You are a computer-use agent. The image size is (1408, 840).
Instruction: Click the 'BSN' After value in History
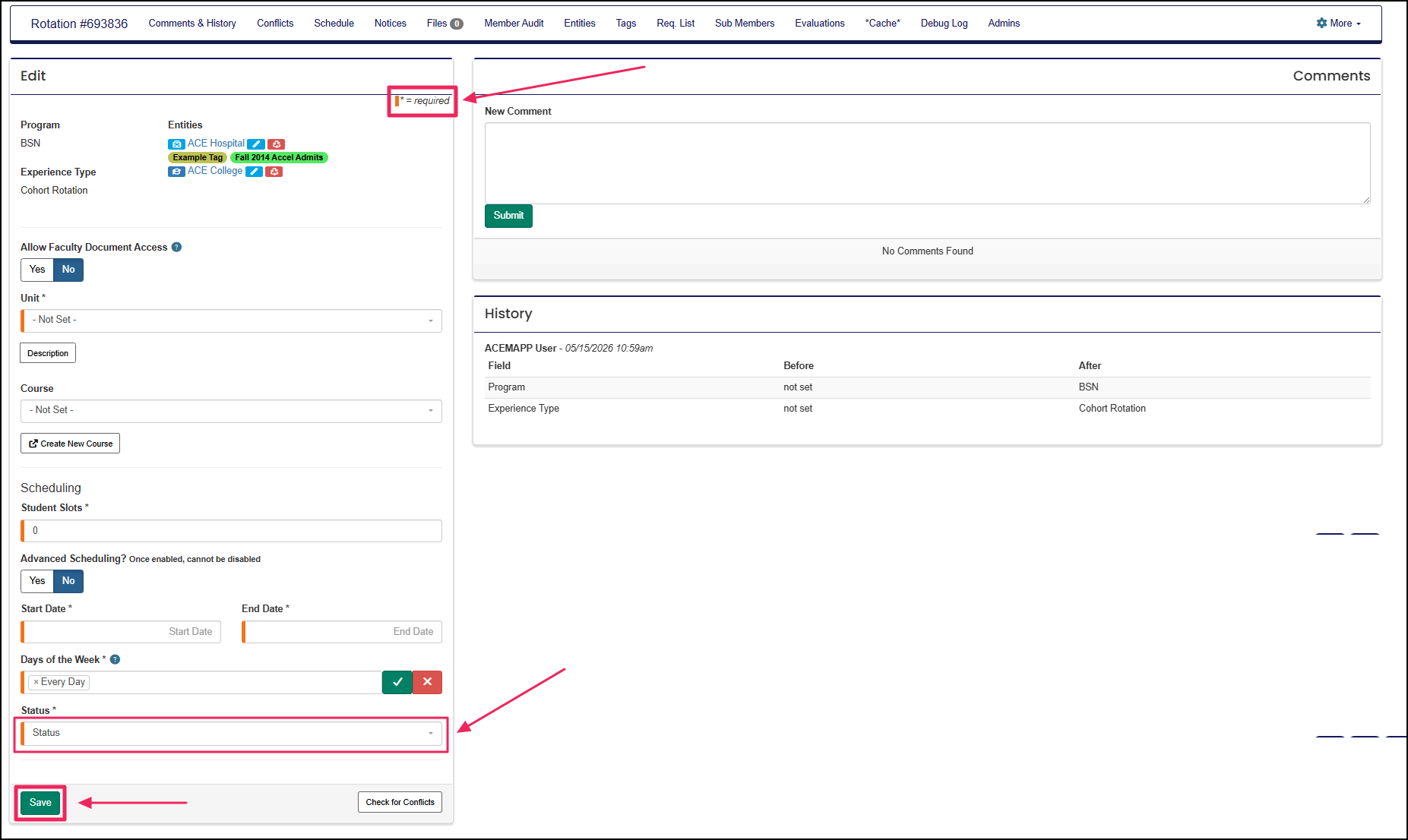1088,387
